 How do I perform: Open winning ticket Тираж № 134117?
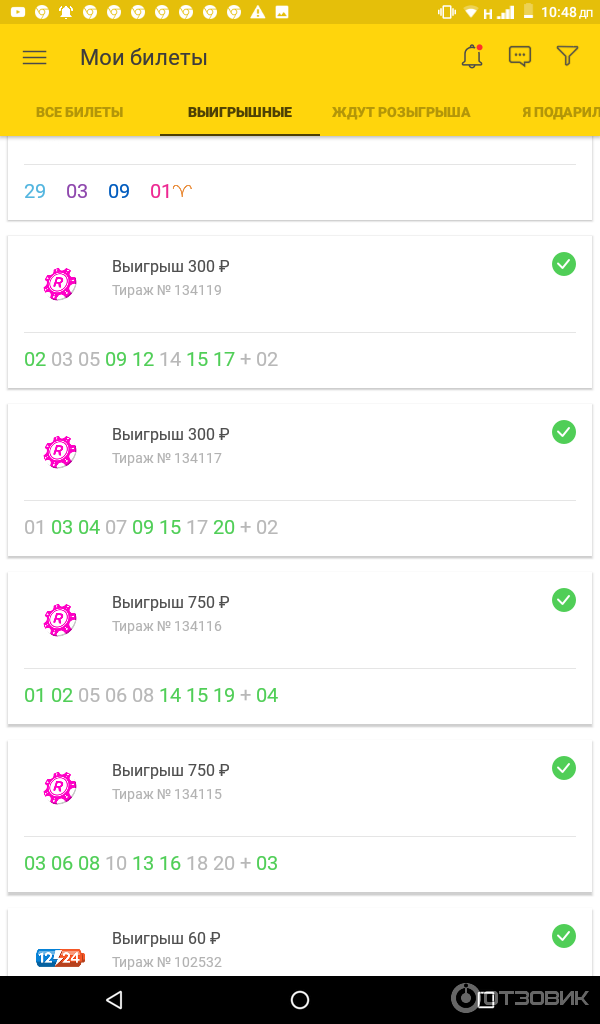pos(300,480)
